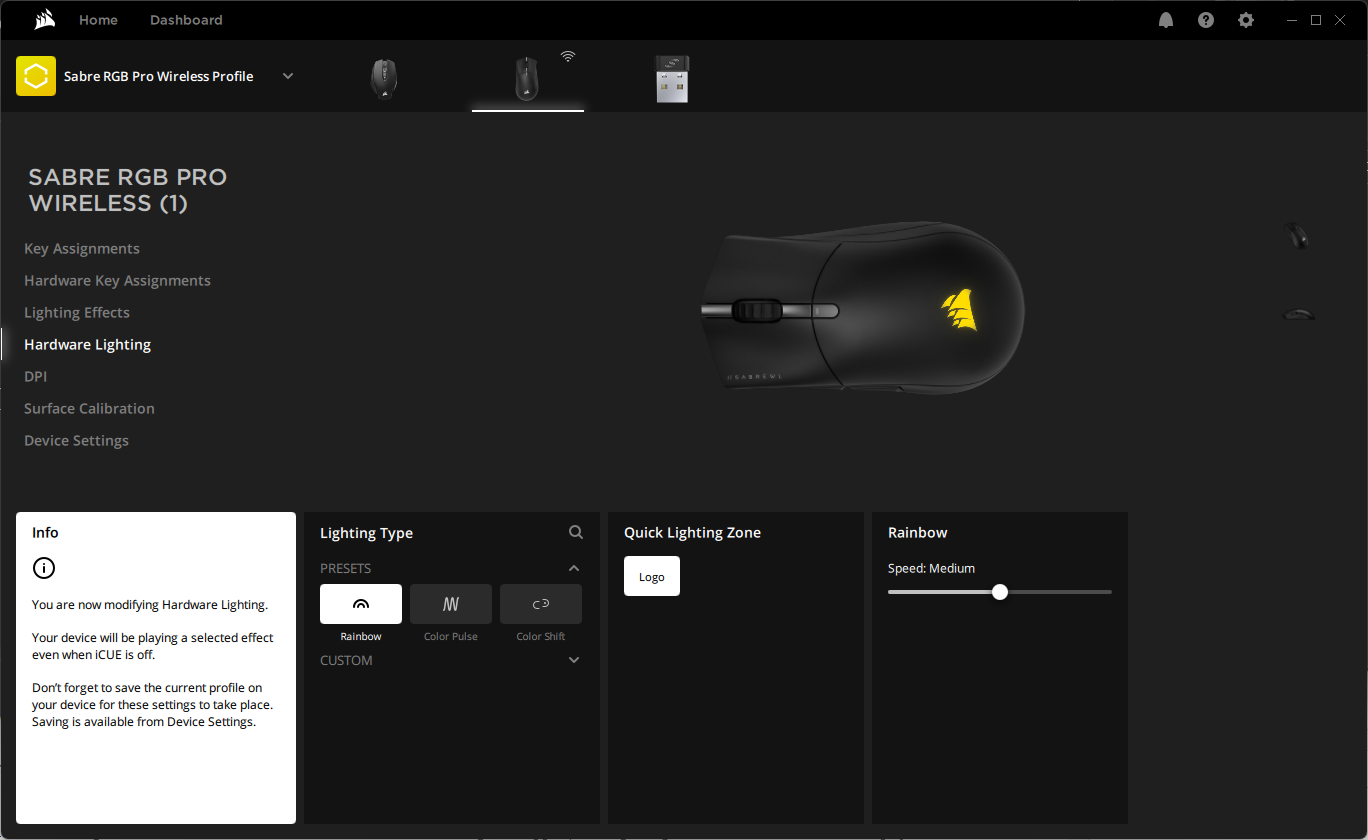1368x840 pixels.
Task: Select the first mouse device icon
Action: click(x=383, y=79)
